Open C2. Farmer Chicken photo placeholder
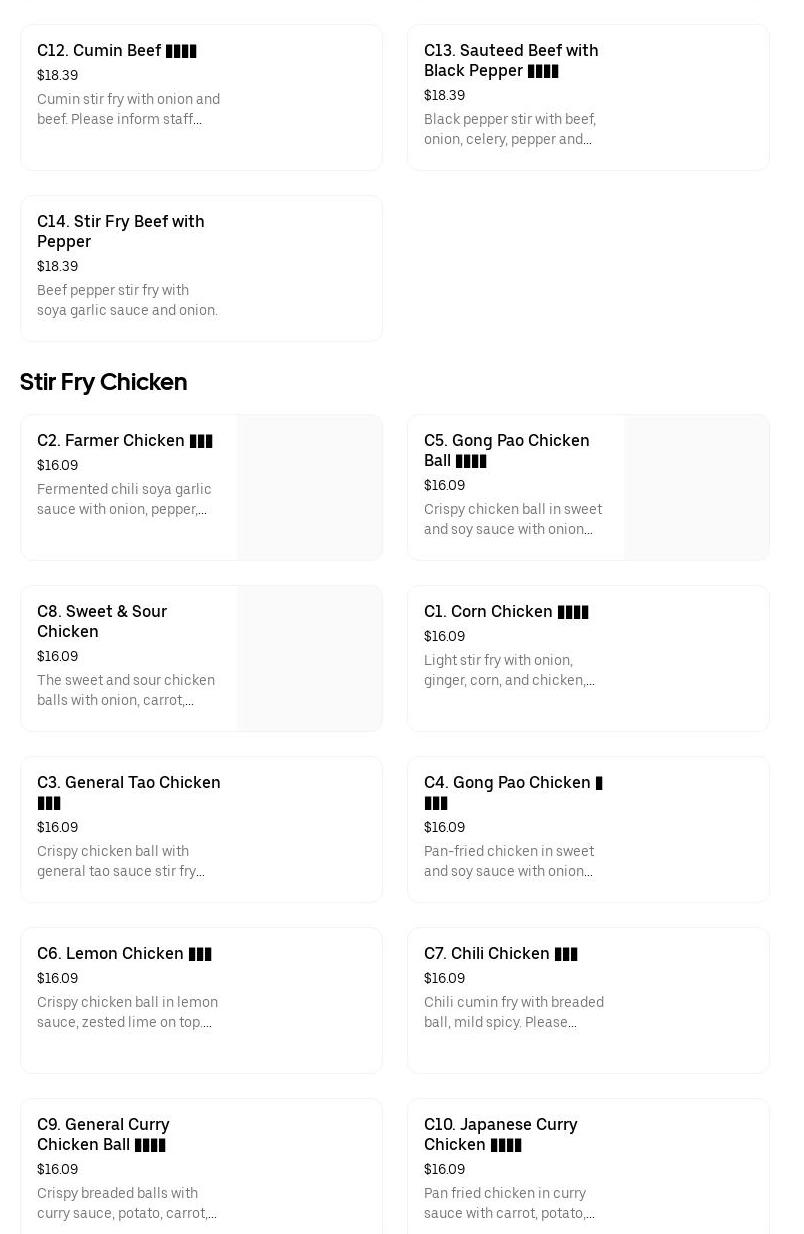 tap(310, 488)
